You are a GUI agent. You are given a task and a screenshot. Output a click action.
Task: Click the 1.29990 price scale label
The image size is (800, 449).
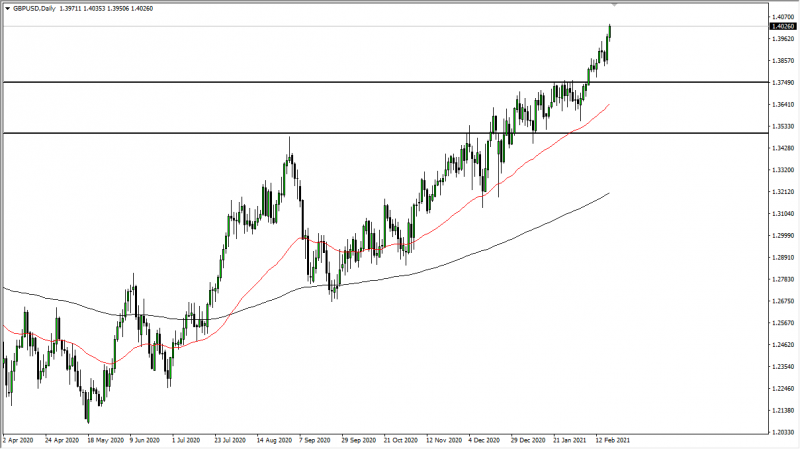(783, 236)
